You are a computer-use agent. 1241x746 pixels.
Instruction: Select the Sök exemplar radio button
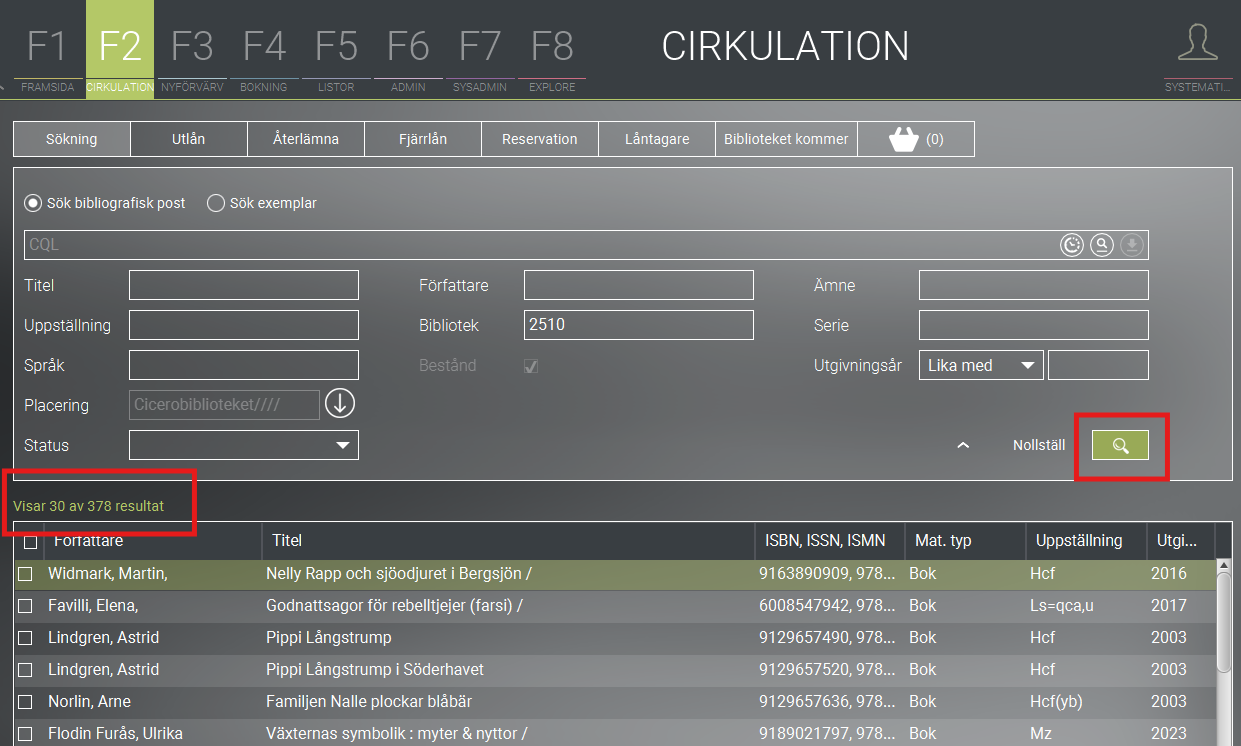(215, 203)
